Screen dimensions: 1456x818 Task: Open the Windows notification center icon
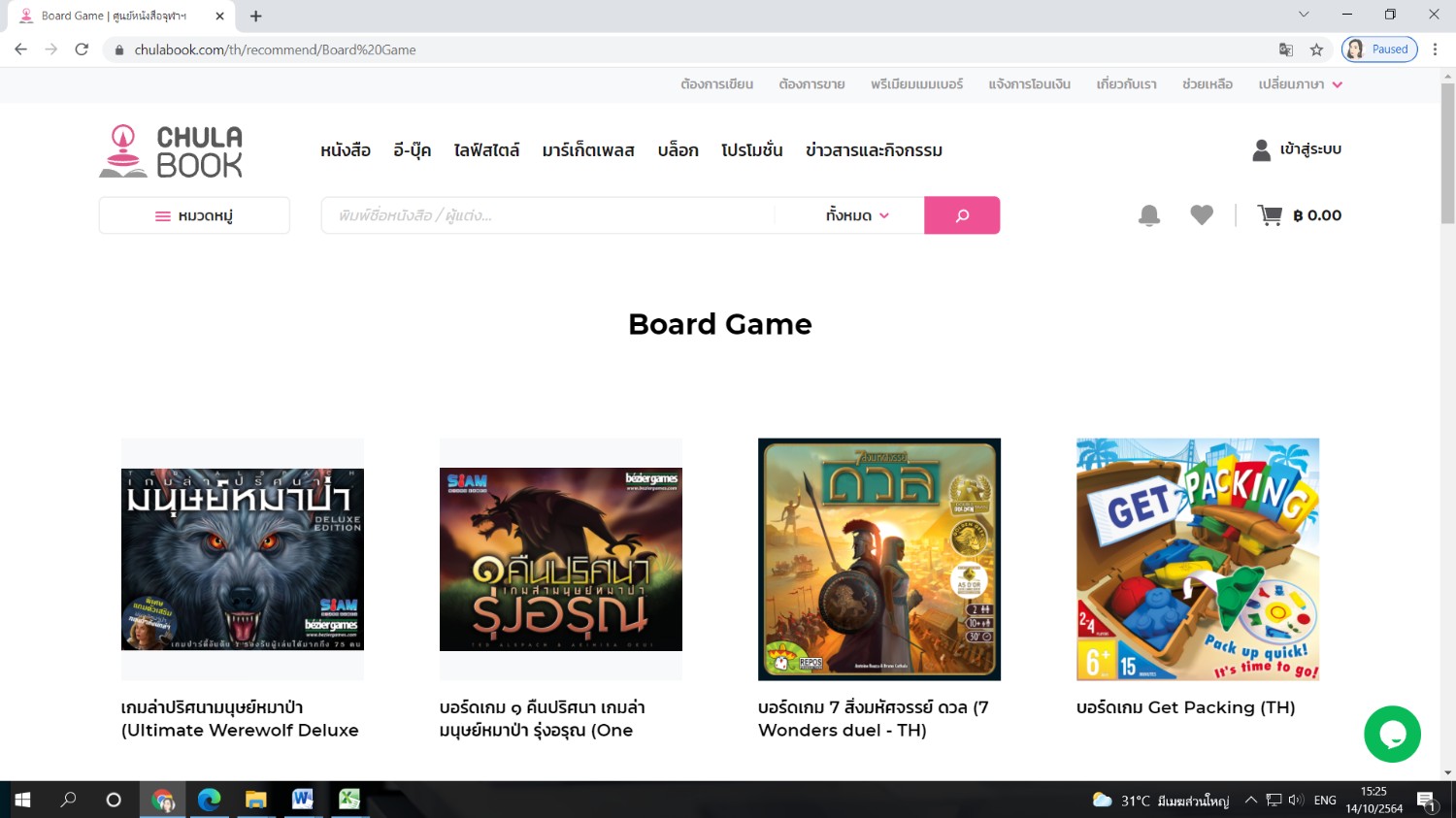(1426, 801)
